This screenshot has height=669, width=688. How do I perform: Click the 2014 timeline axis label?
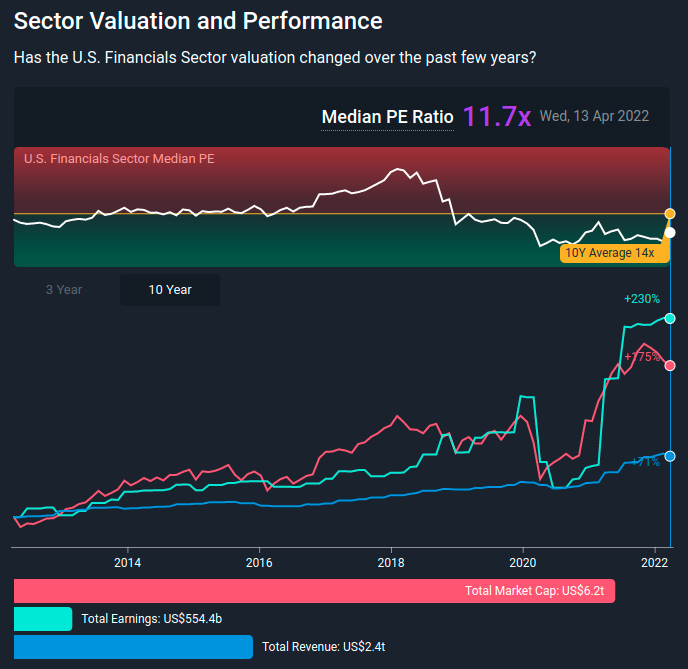pos(128,563)
